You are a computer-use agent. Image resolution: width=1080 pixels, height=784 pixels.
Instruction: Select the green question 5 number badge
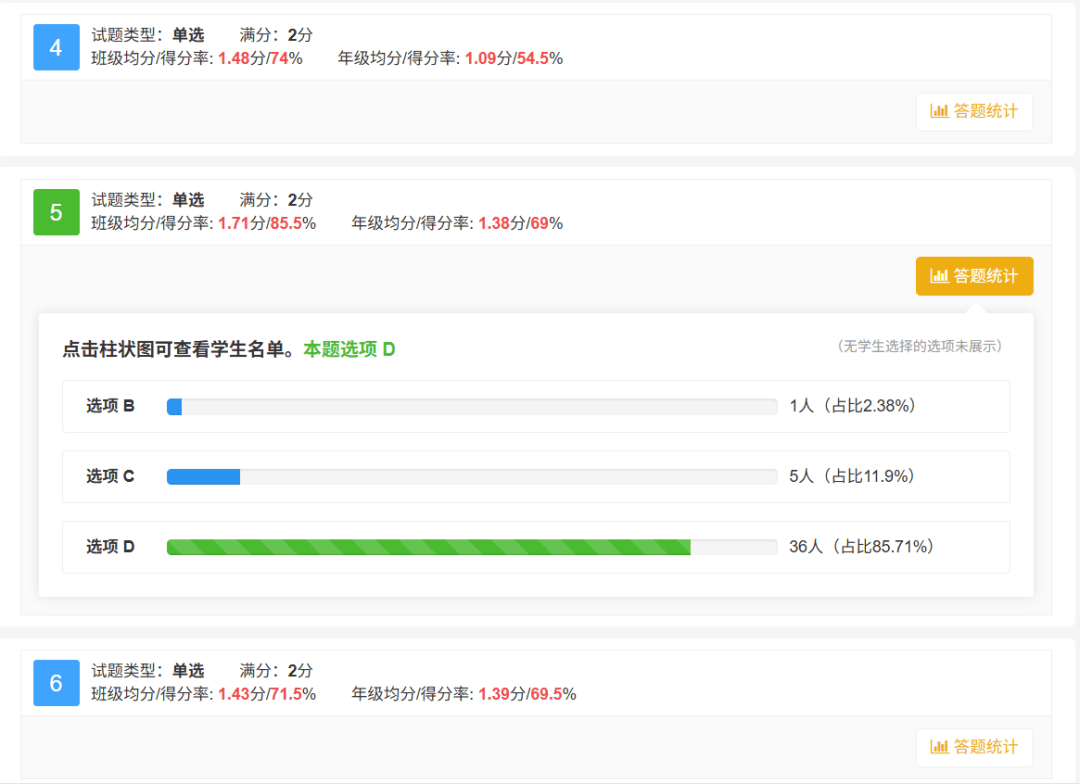click(x=56, y=212)
